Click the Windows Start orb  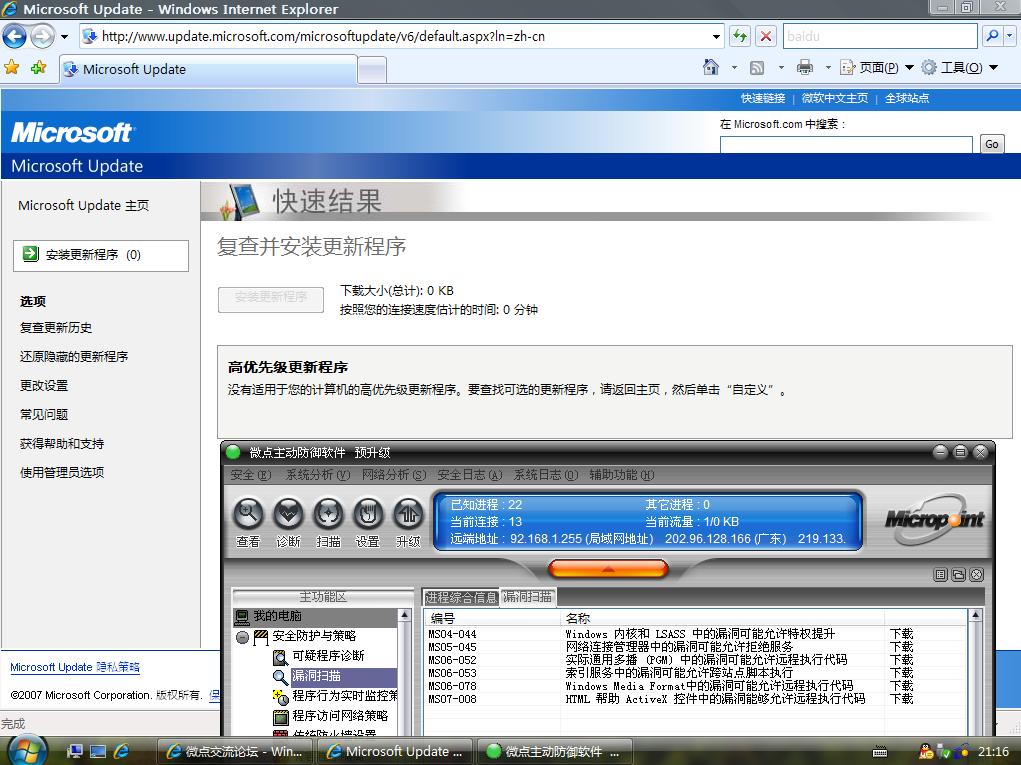point(27,751)
